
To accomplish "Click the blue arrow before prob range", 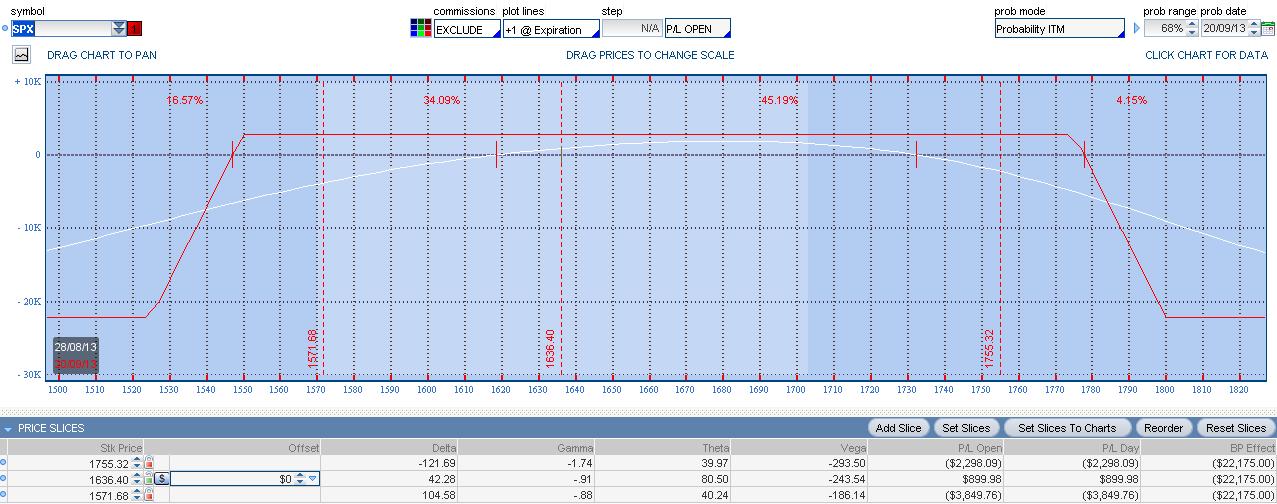I will pos(1136,29).
